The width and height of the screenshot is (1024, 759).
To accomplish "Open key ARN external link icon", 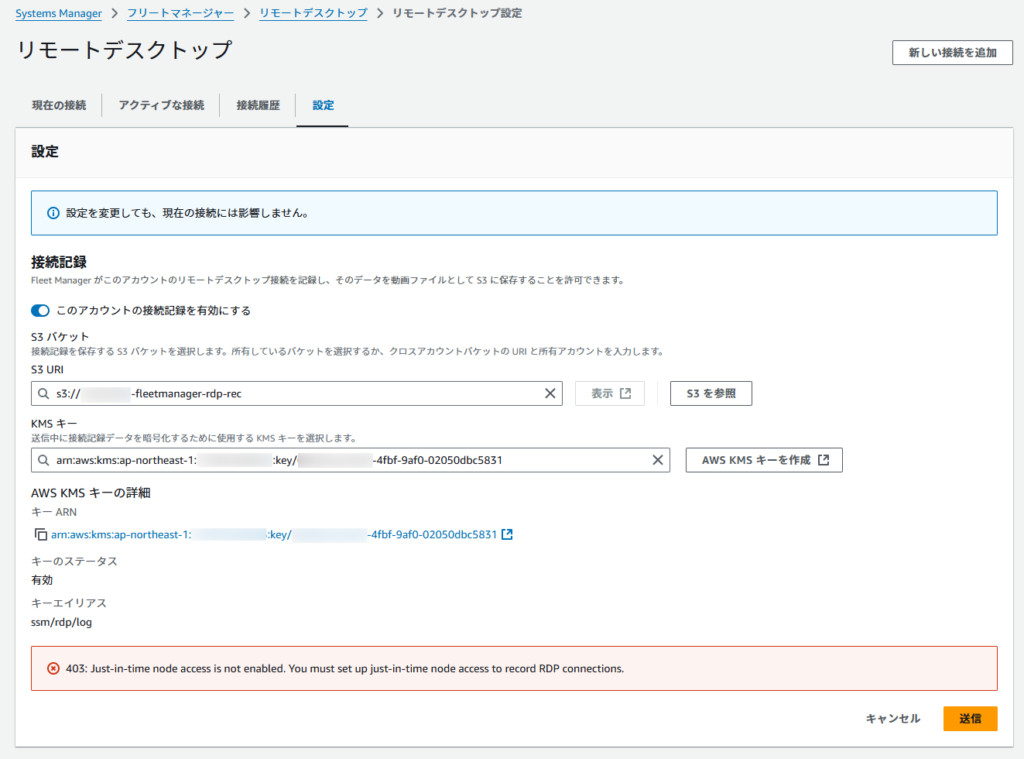I will [507, 535].
